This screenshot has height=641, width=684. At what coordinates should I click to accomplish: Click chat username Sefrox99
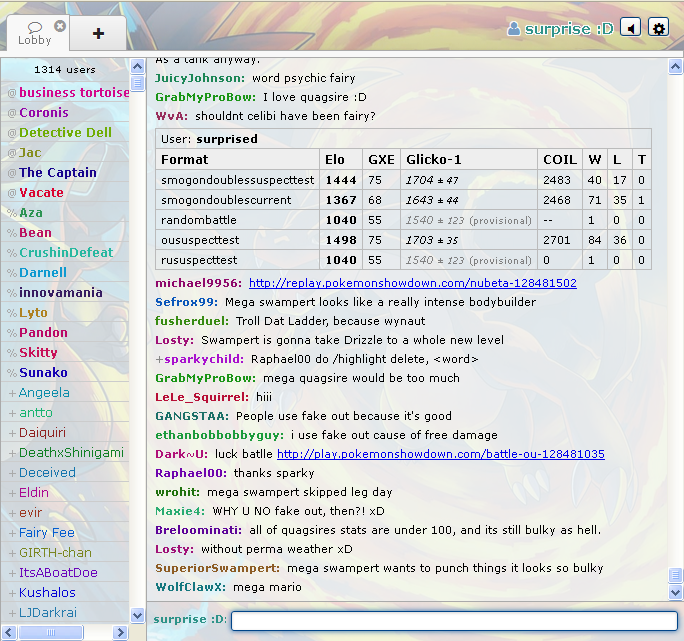click(186, 302)
